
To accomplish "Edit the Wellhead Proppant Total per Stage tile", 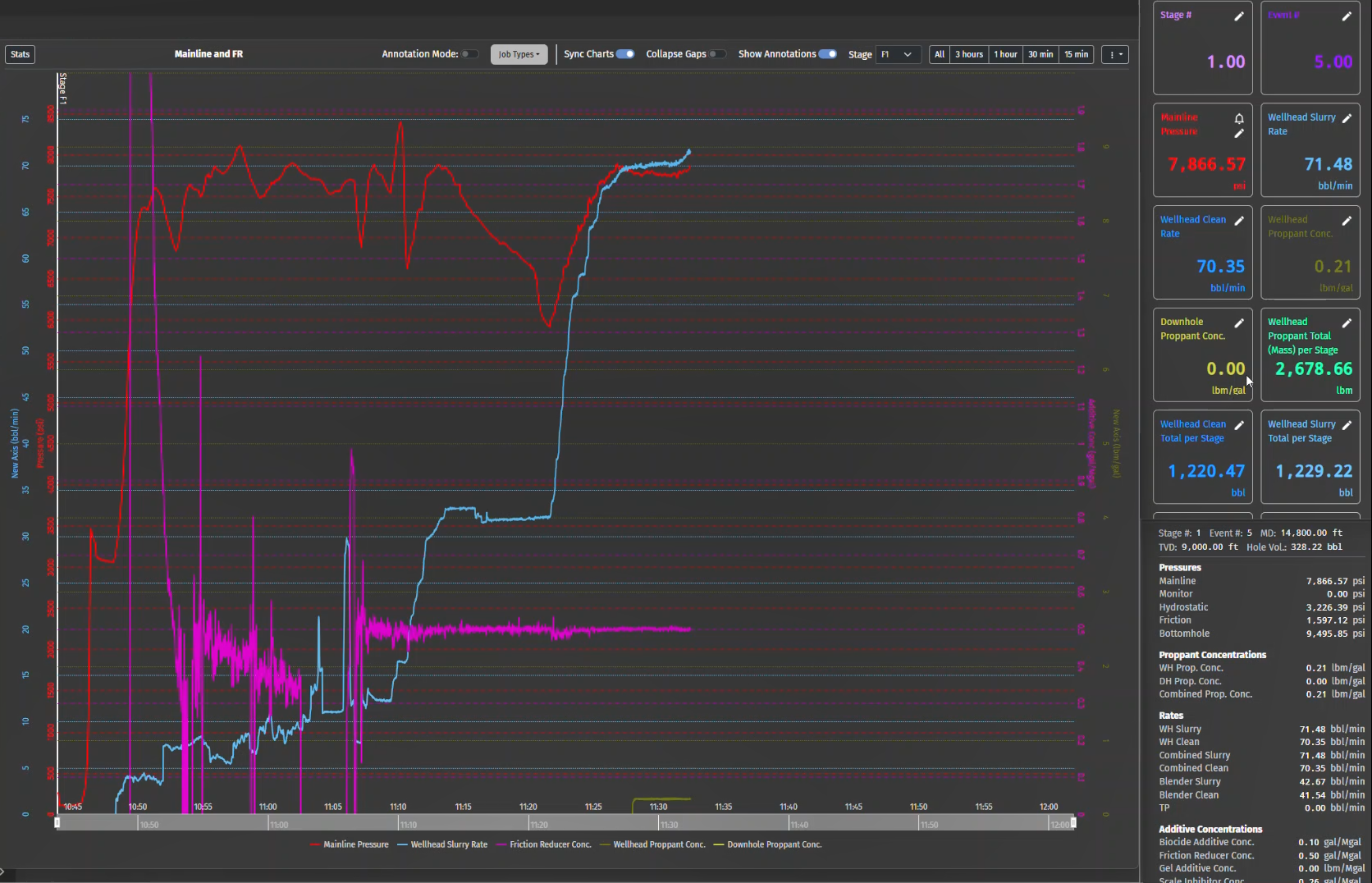I will click(x=1347, y=323).
